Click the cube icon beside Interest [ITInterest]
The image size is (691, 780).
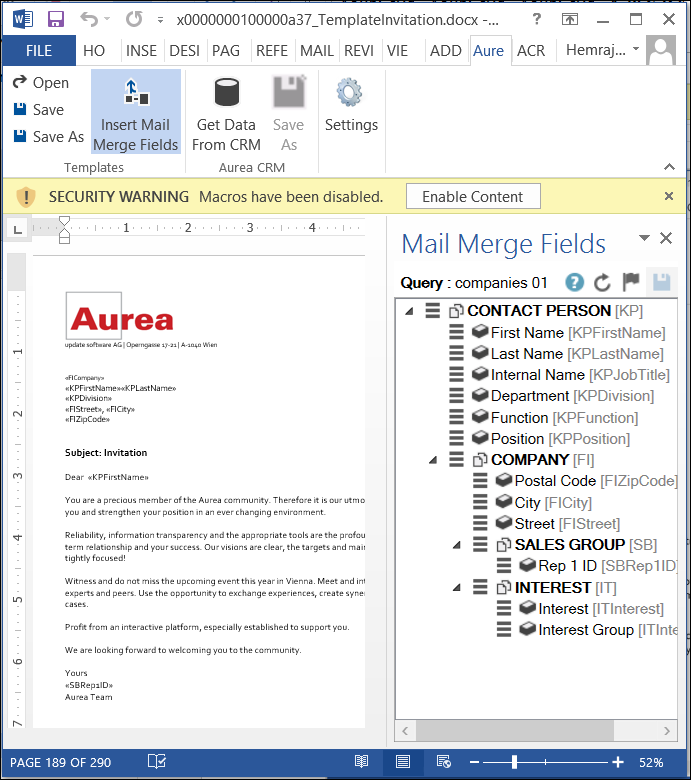[527, 607]
